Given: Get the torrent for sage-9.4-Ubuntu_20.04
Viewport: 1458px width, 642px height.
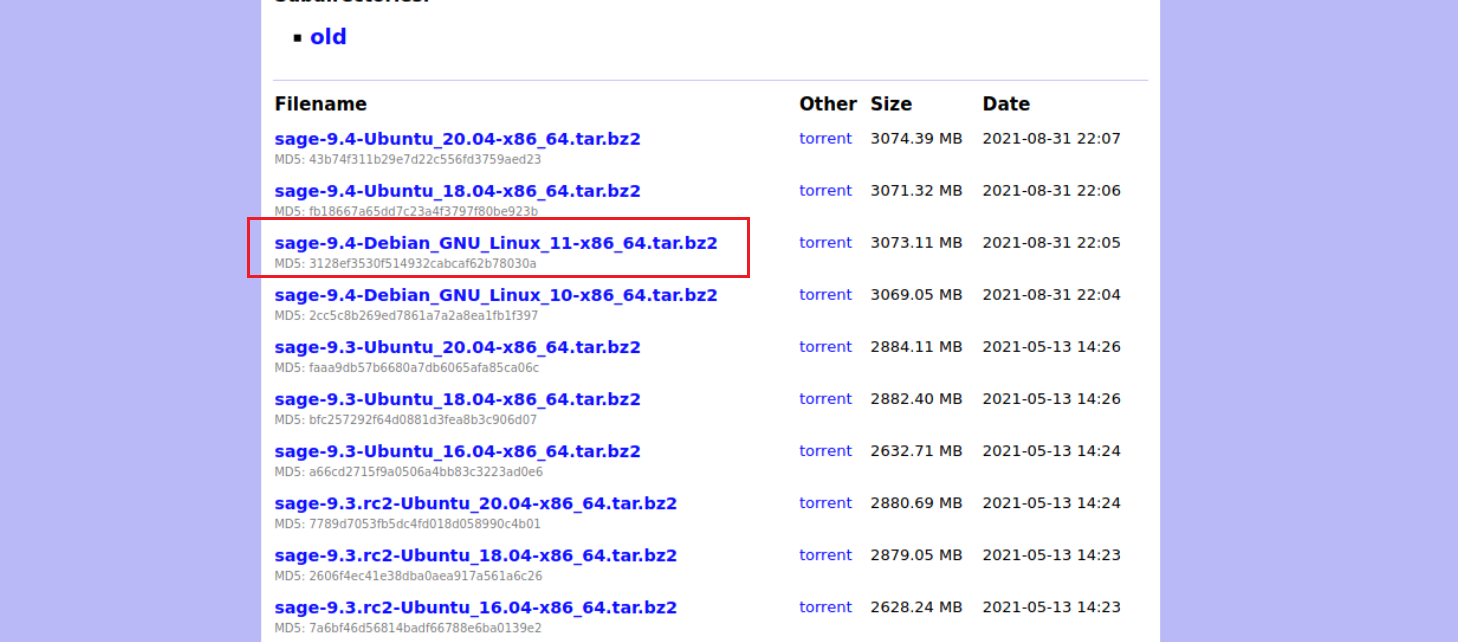Looking at the screenshot, I should pos(825,138).
